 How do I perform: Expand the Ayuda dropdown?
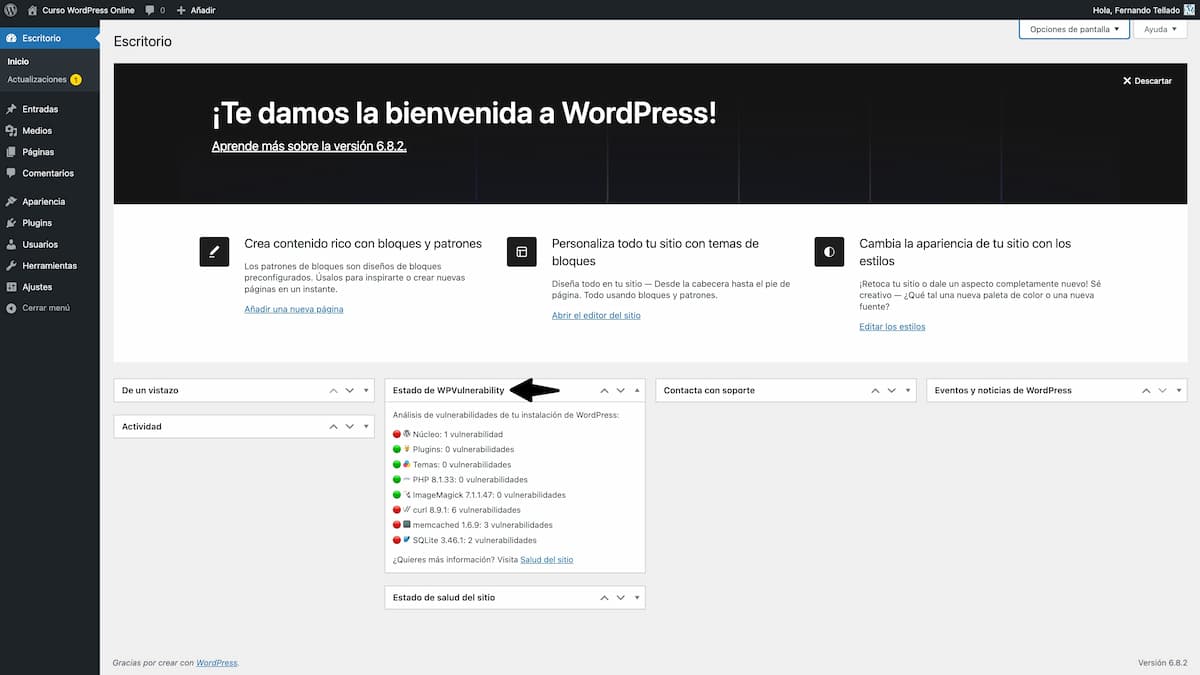pos(1159,29)
